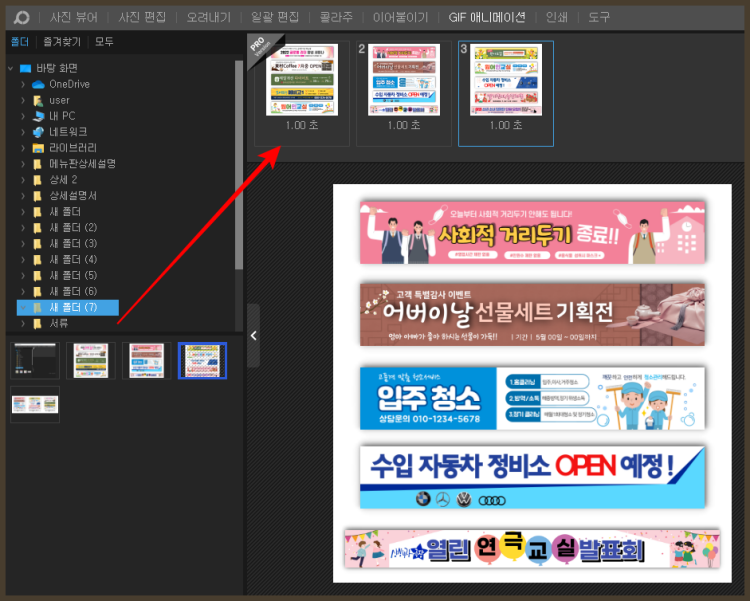
Task: Click the 바탕 화면 desktop icon
Action: click(x=25, y=68)
